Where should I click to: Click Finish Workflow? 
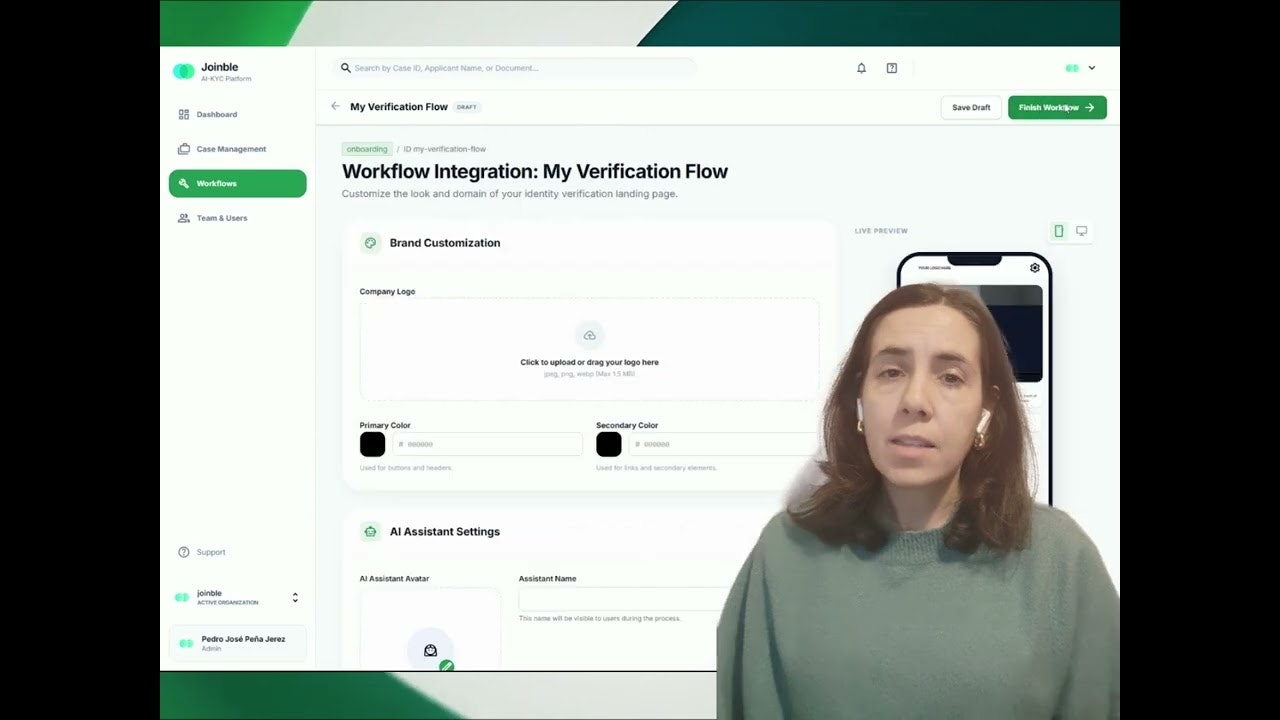coord(1056,106)
